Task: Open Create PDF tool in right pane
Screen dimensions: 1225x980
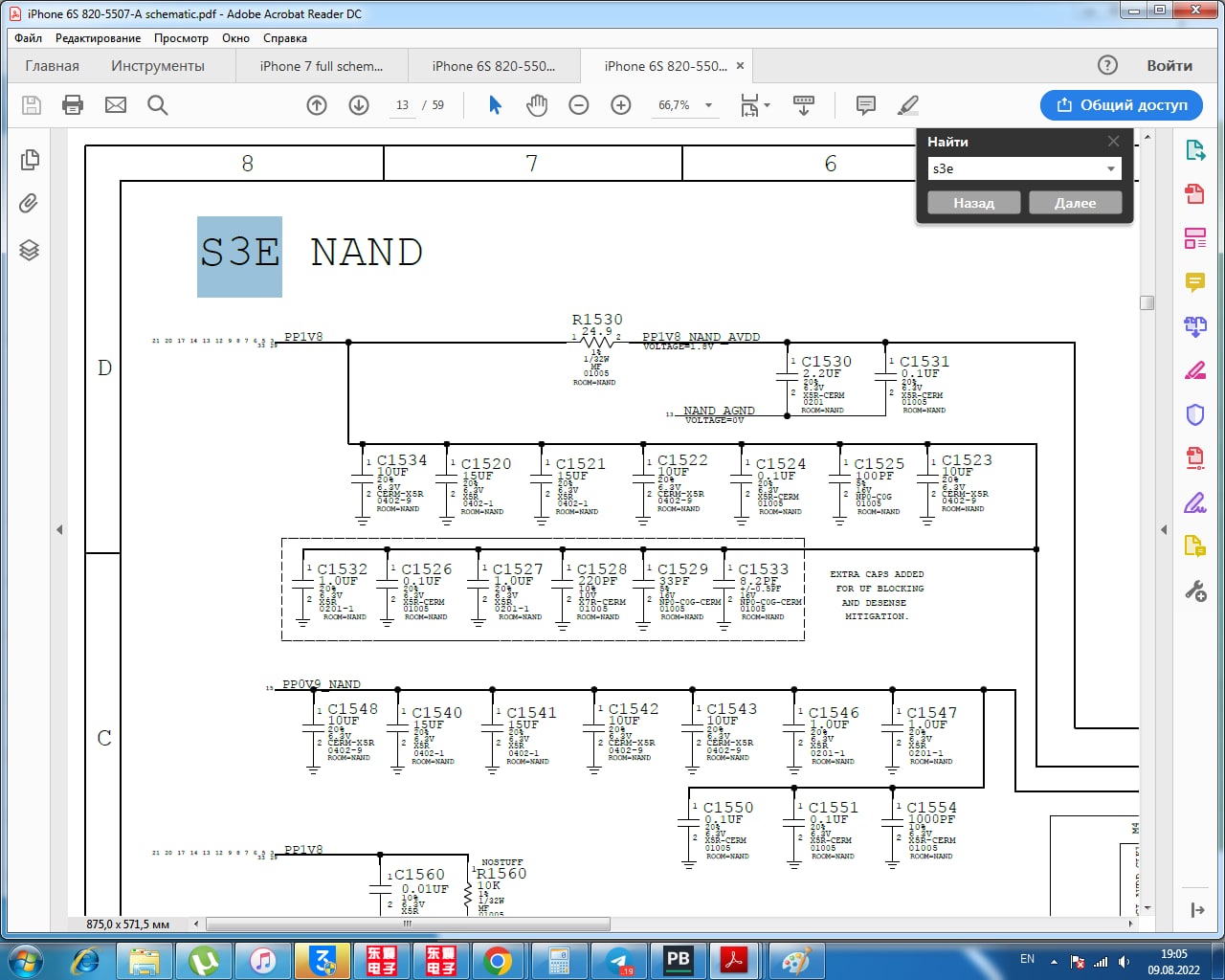Action: [x=1195, y=194]
